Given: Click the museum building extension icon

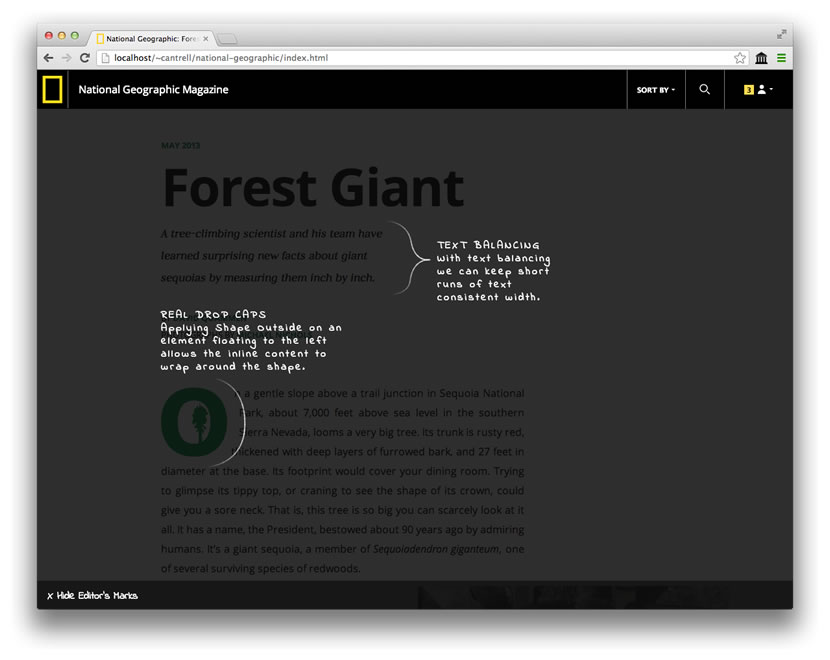Looking at the screenshot, I should [x=761, y=58].
